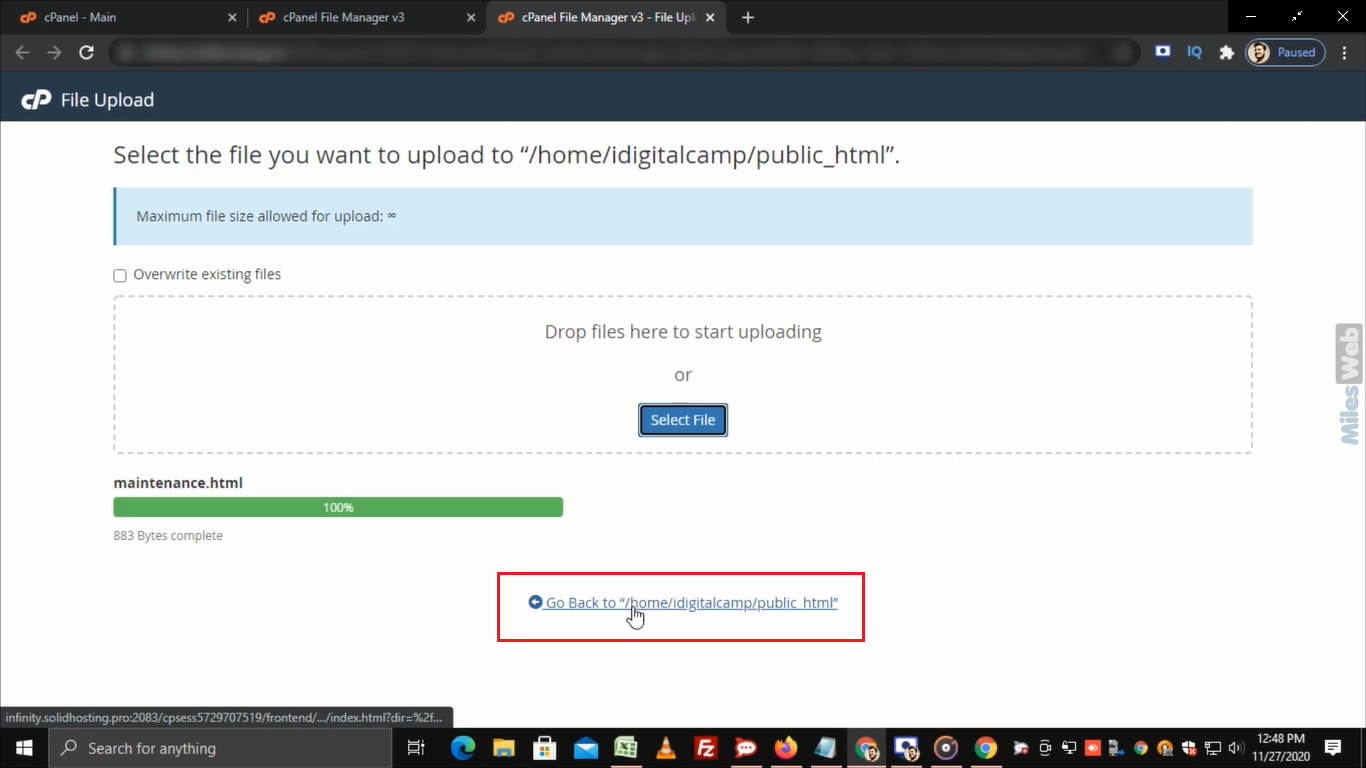Click the cPanel logo in header
Image resolution: width=1366 pixels, height=768 pixels.
click(36, 100)
